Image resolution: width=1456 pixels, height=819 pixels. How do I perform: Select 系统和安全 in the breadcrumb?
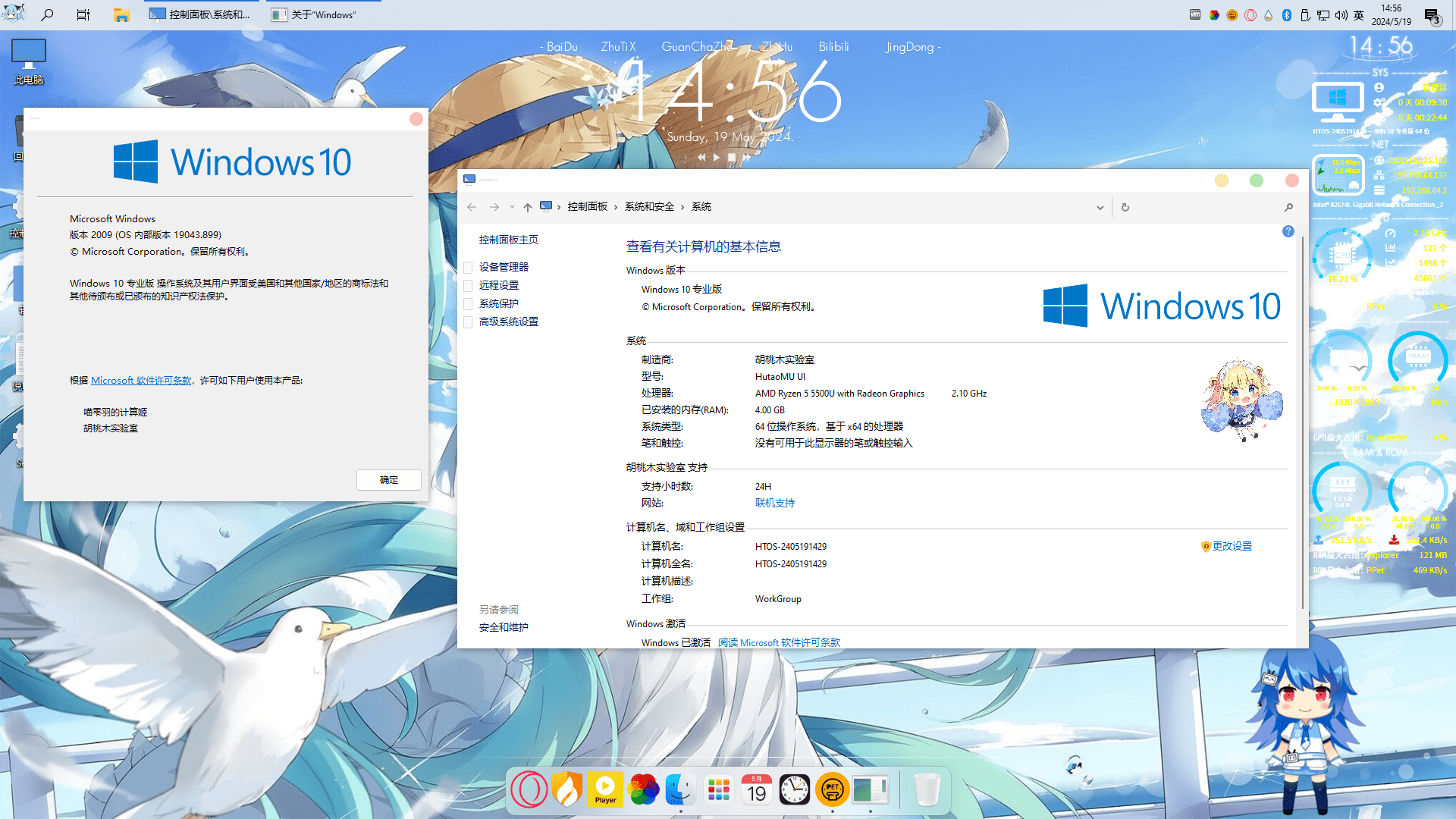[x=649, y=207]
